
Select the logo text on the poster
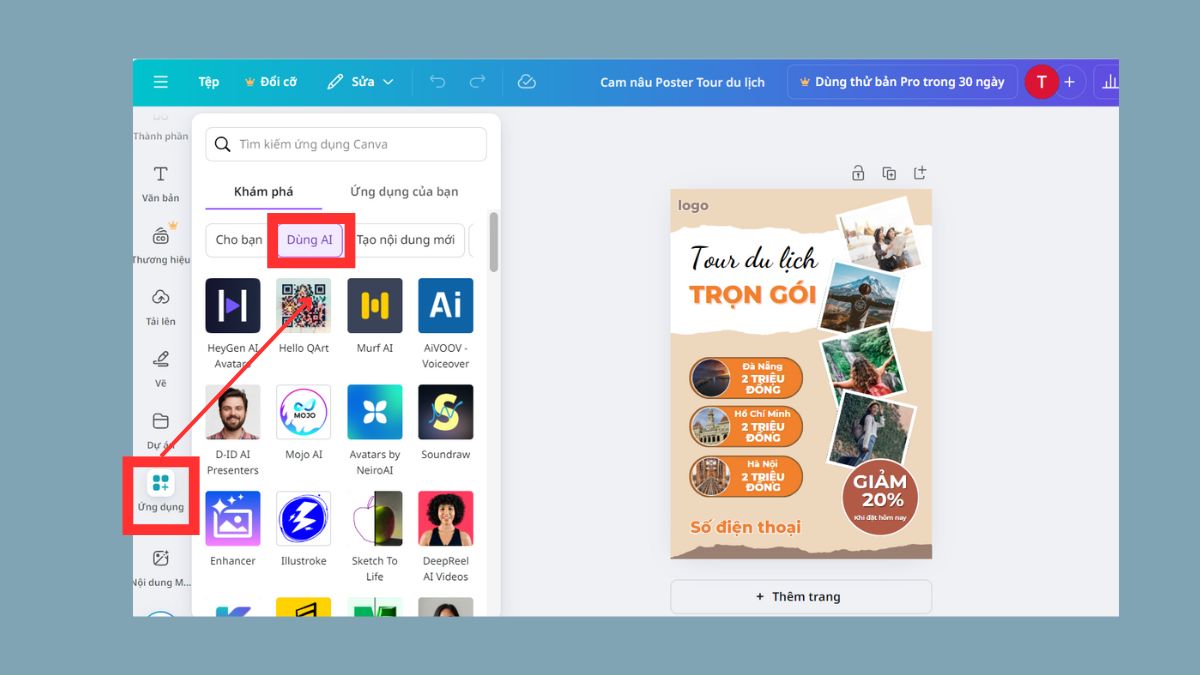tap(693, 205)
